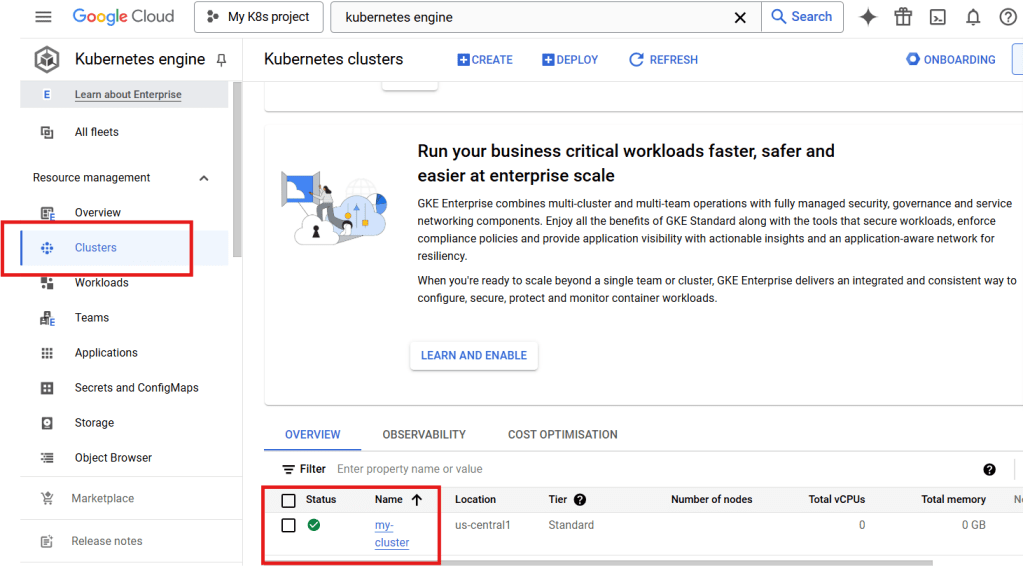Open the filter help question icon
The height and width of the screenshot is (566, 1023).
(x=989, y=469)
